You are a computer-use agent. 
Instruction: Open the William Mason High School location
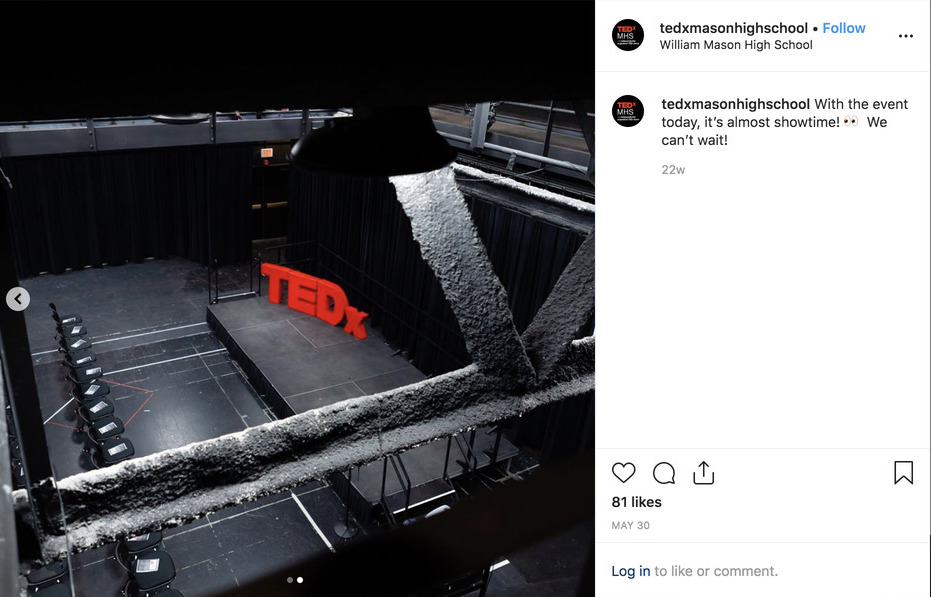736,45
